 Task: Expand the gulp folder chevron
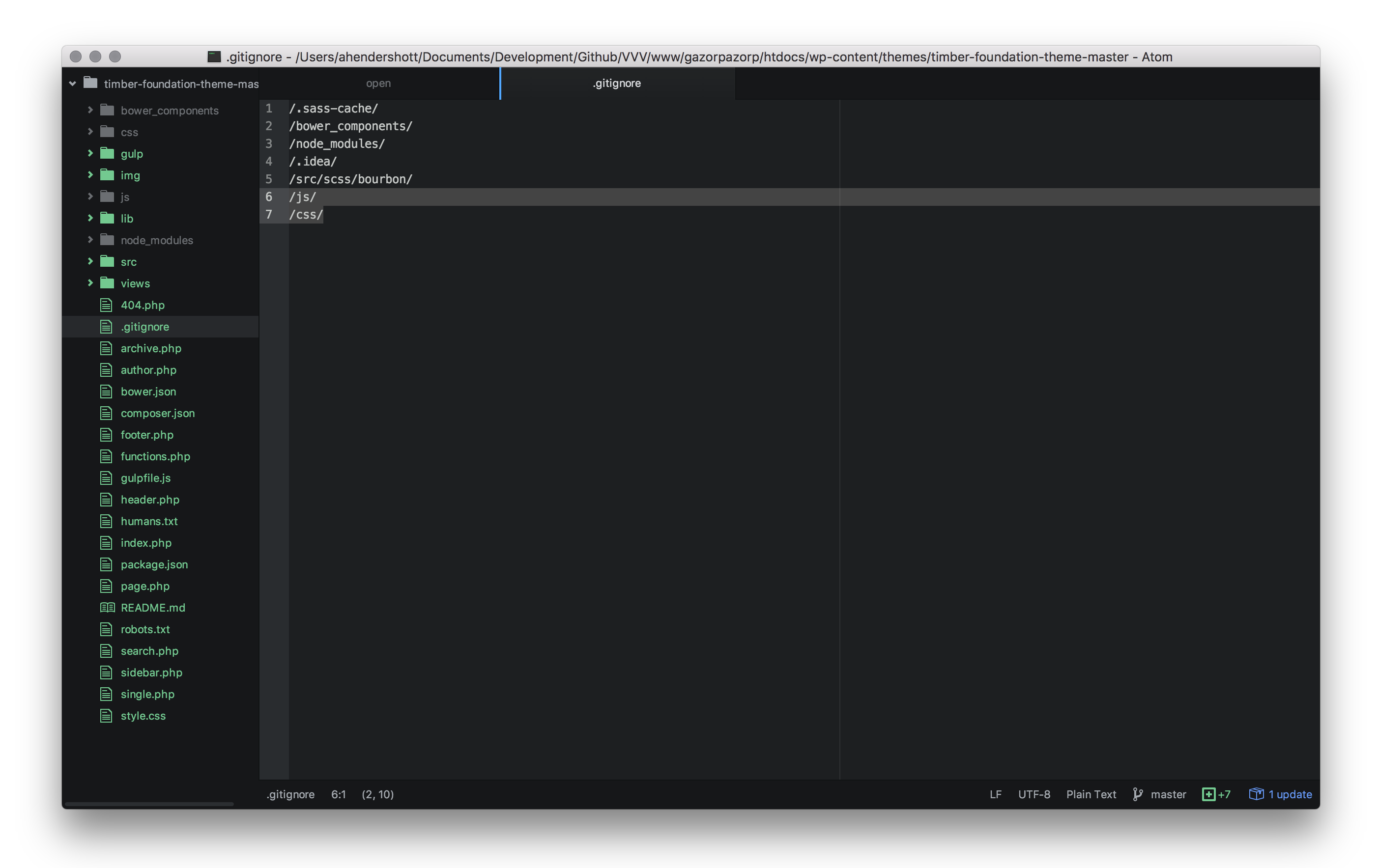(x=90, y=153)
